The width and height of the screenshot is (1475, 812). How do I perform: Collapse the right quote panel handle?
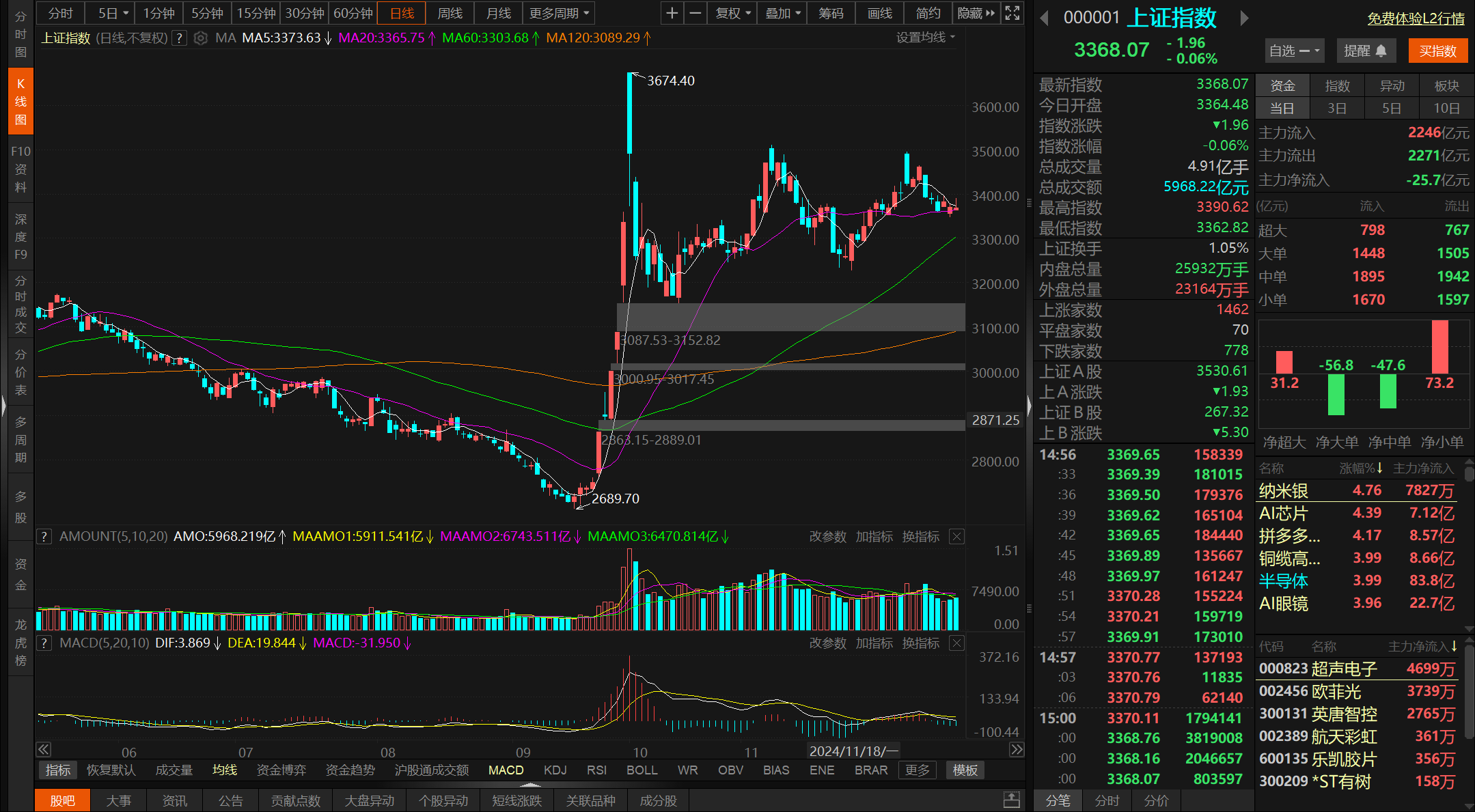pos(1029,406)
